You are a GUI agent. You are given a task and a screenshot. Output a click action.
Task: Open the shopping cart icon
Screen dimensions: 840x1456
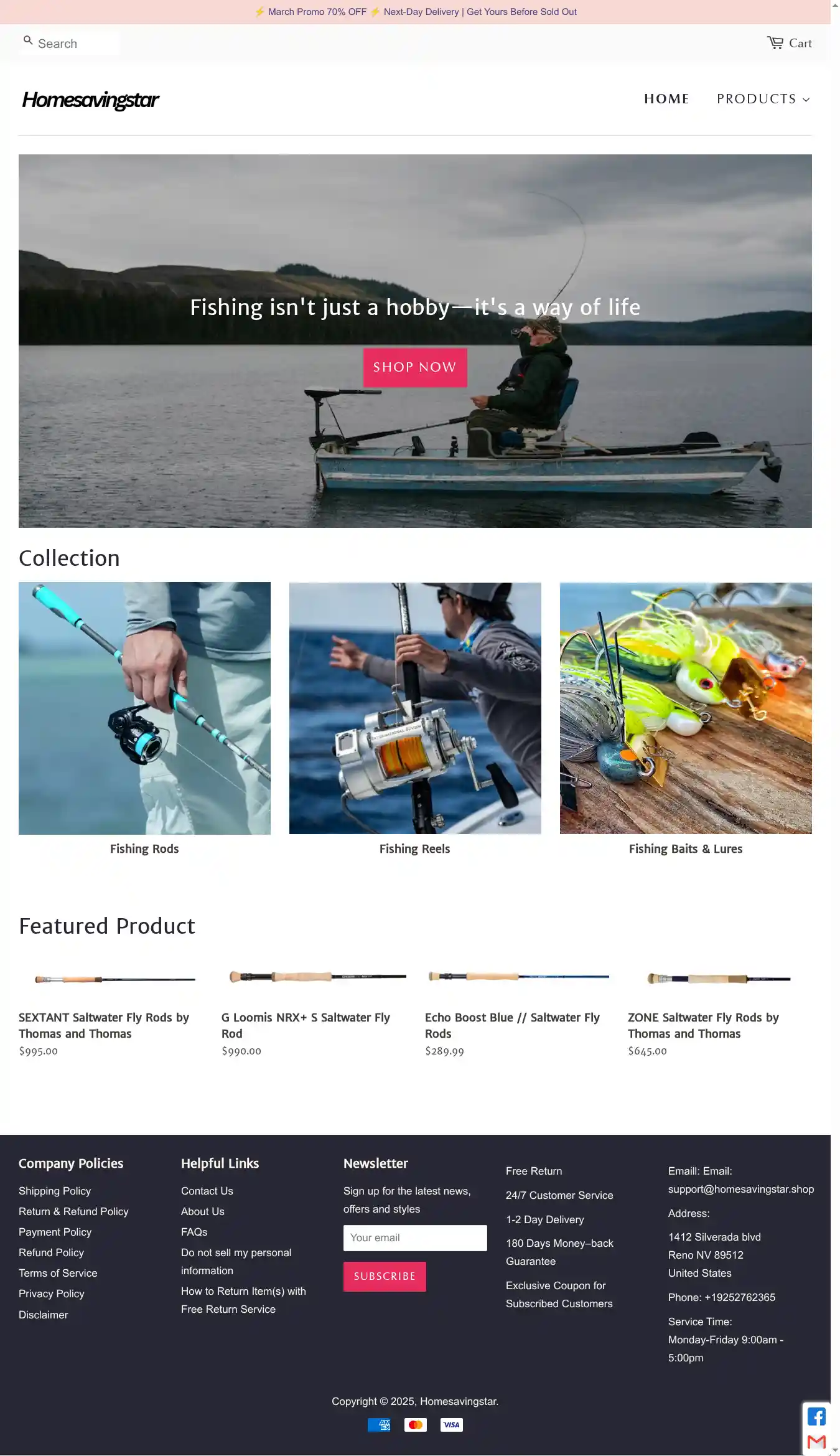775,43
